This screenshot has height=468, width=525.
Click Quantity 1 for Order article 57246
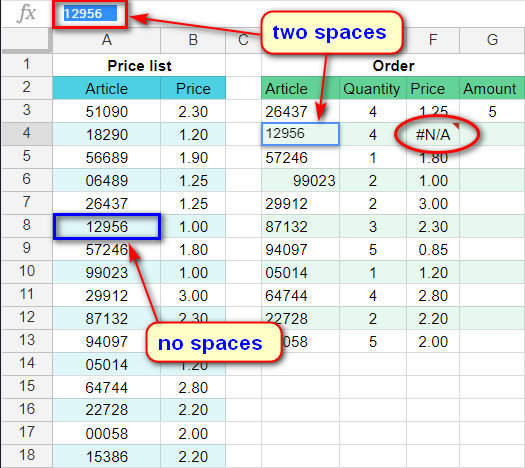[x=373, y=158]
